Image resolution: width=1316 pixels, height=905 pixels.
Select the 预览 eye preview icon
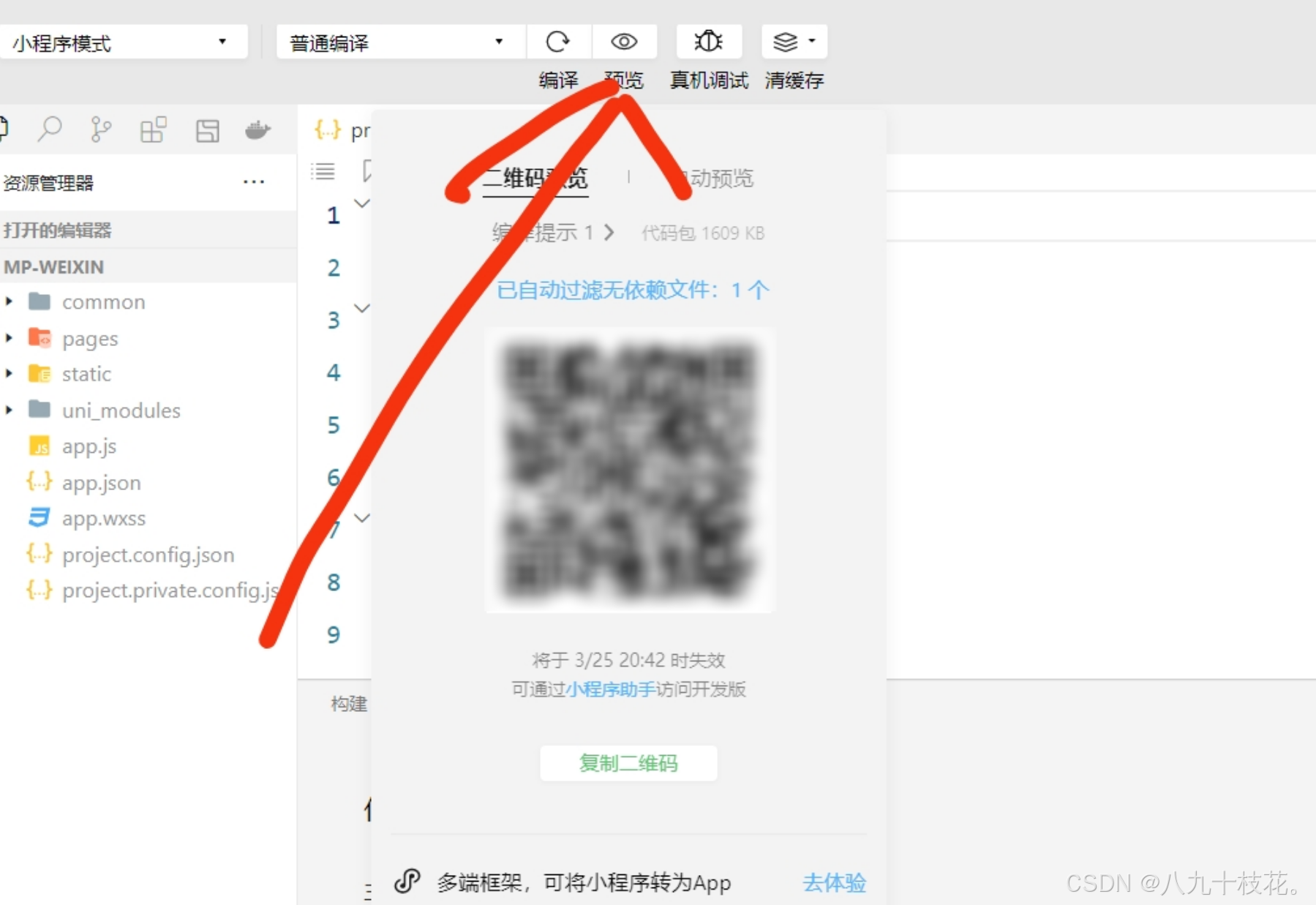pyautogui.click(x=623, y=42)
